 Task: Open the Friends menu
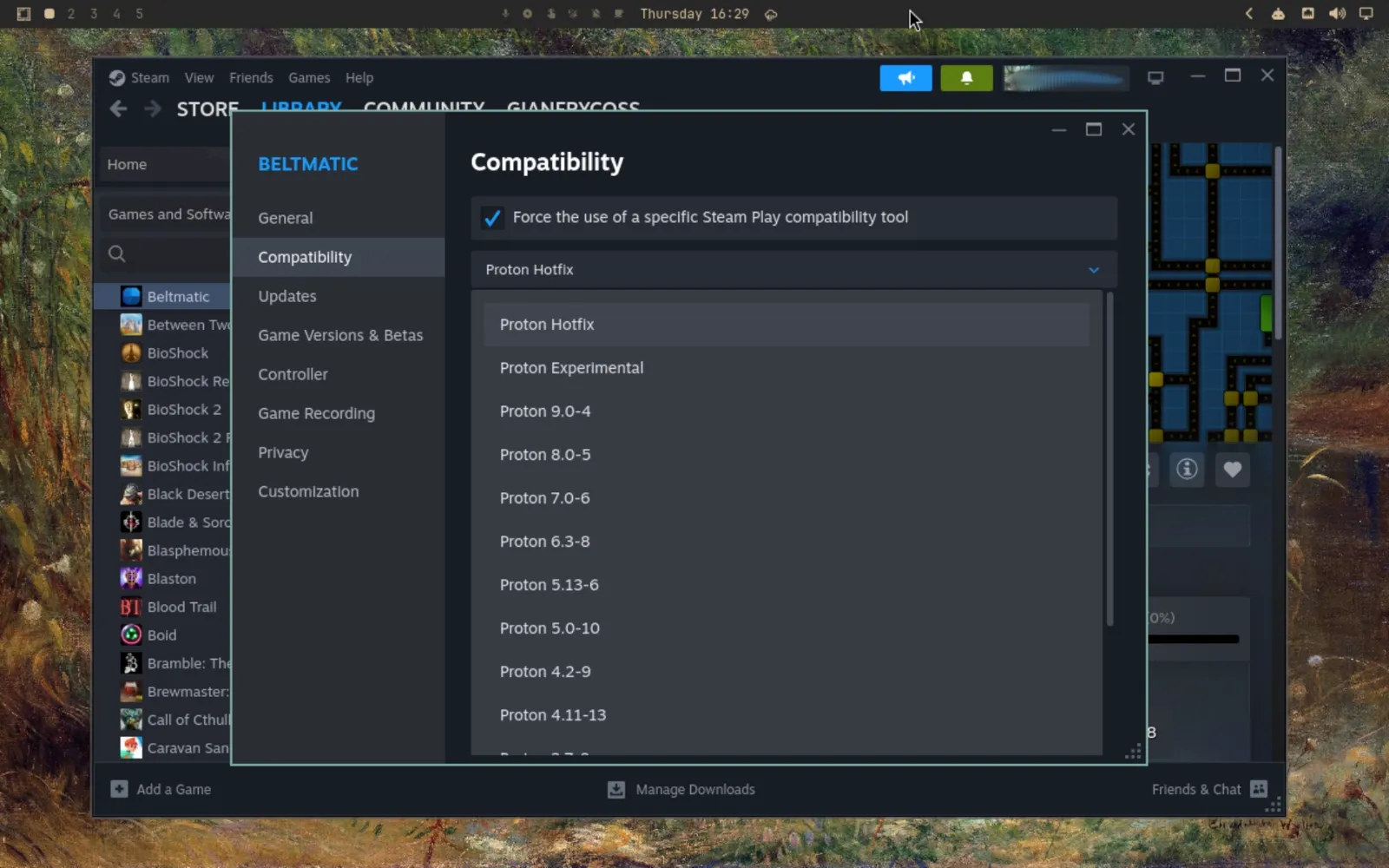[251, 78]
